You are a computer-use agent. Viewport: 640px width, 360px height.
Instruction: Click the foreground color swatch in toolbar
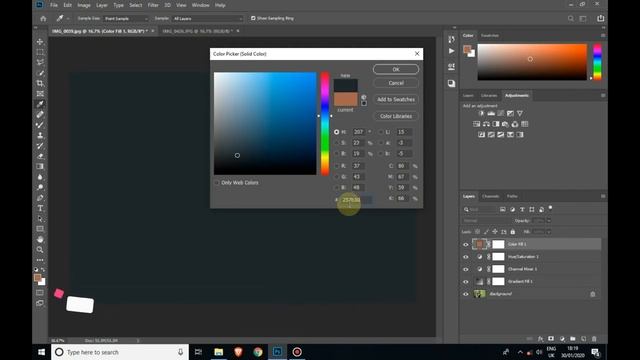[x=38, y=278]
